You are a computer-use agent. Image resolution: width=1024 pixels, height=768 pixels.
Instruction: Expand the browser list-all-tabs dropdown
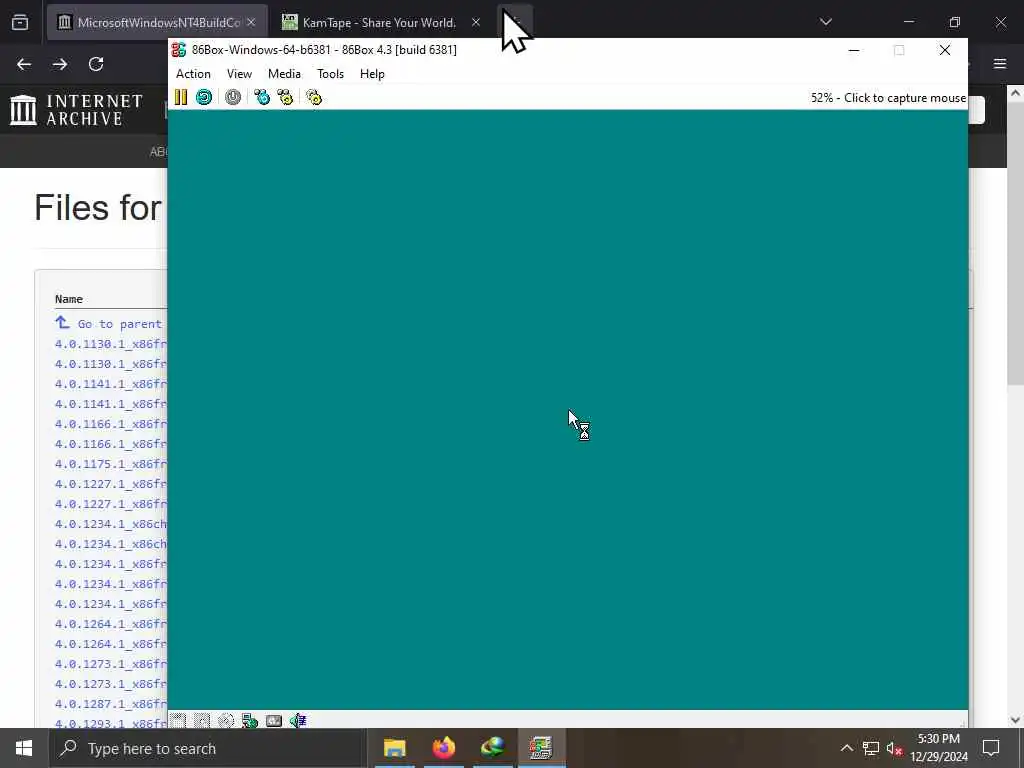tap(825, 22)
